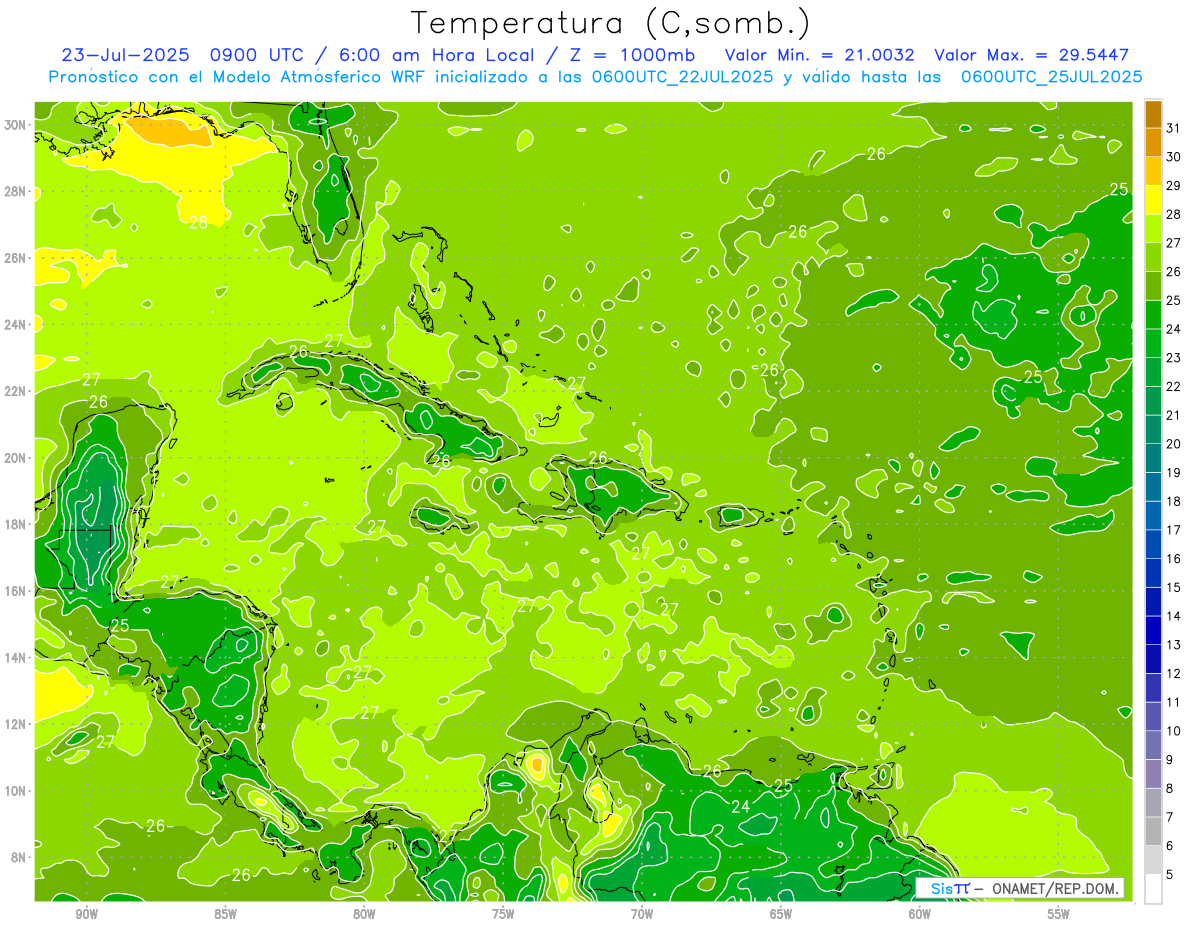Click the 90W longitude axis label

[86, 915]
